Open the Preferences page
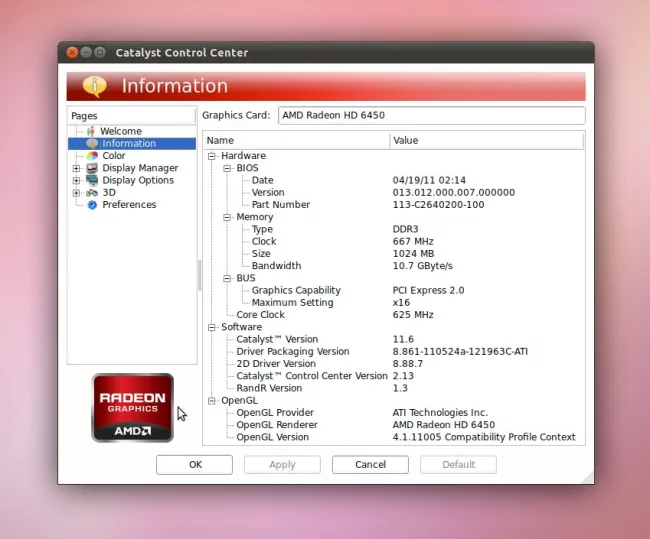 click(x=129, y=205)
